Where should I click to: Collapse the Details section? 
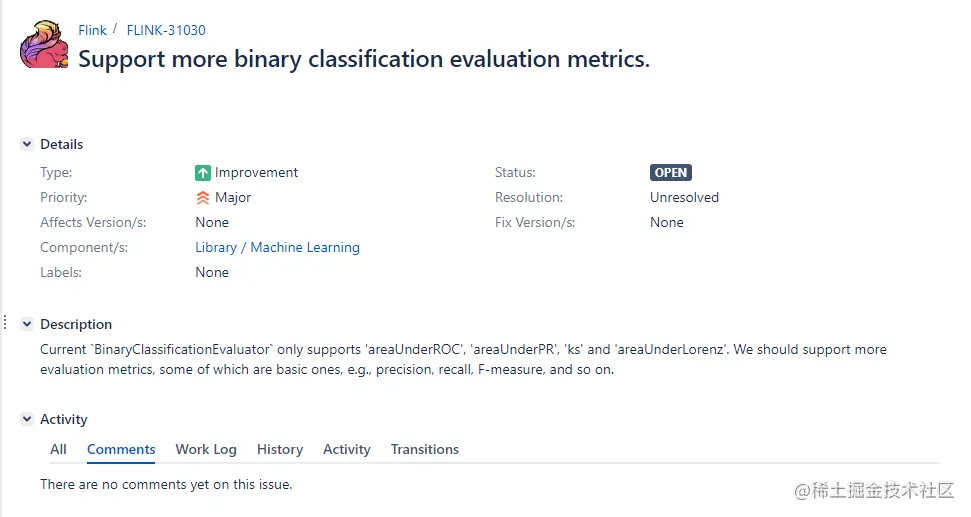pos(27,145)
